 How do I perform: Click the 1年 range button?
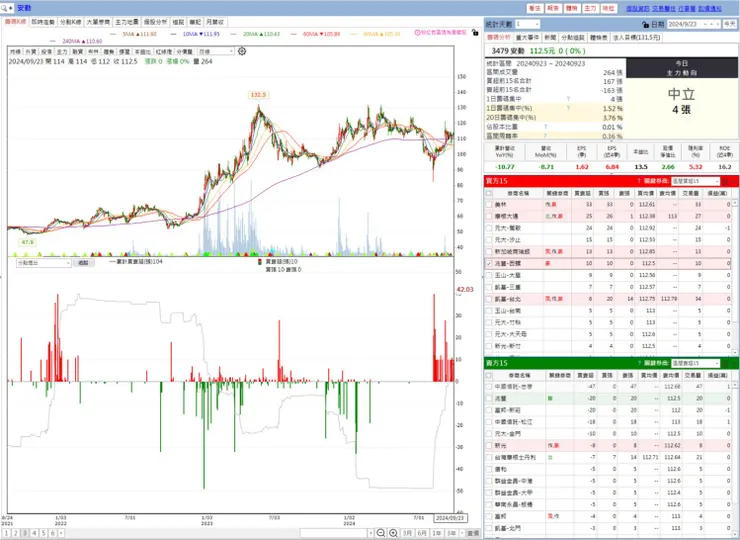pyautogui.click(x=437, y=533)
